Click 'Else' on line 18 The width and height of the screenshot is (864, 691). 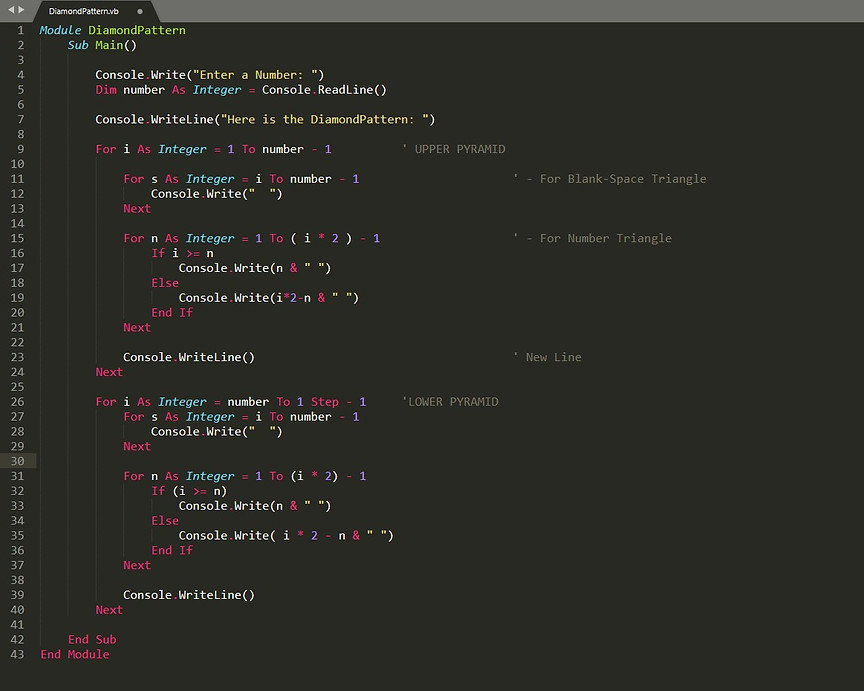click(x=165, y=283)
